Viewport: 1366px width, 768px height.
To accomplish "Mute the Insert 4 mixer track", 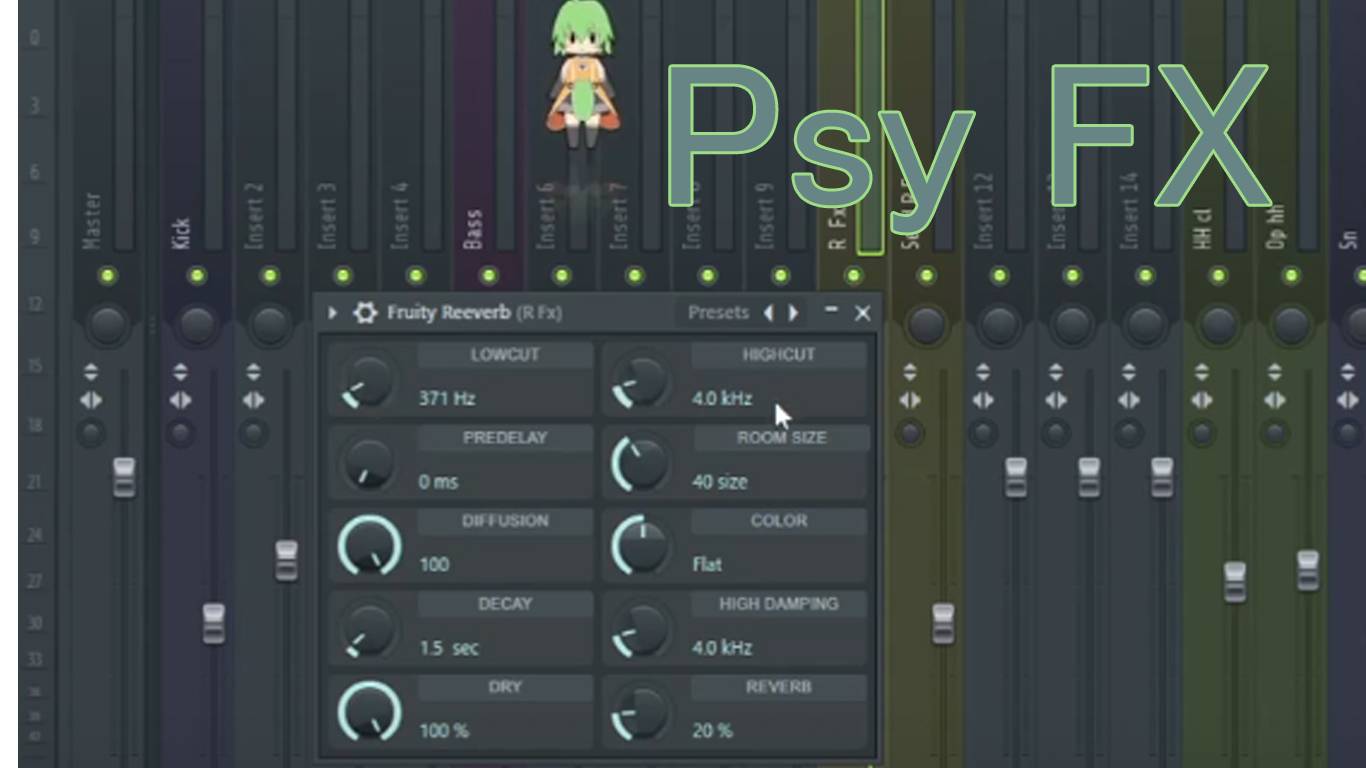I will point(416,276).
